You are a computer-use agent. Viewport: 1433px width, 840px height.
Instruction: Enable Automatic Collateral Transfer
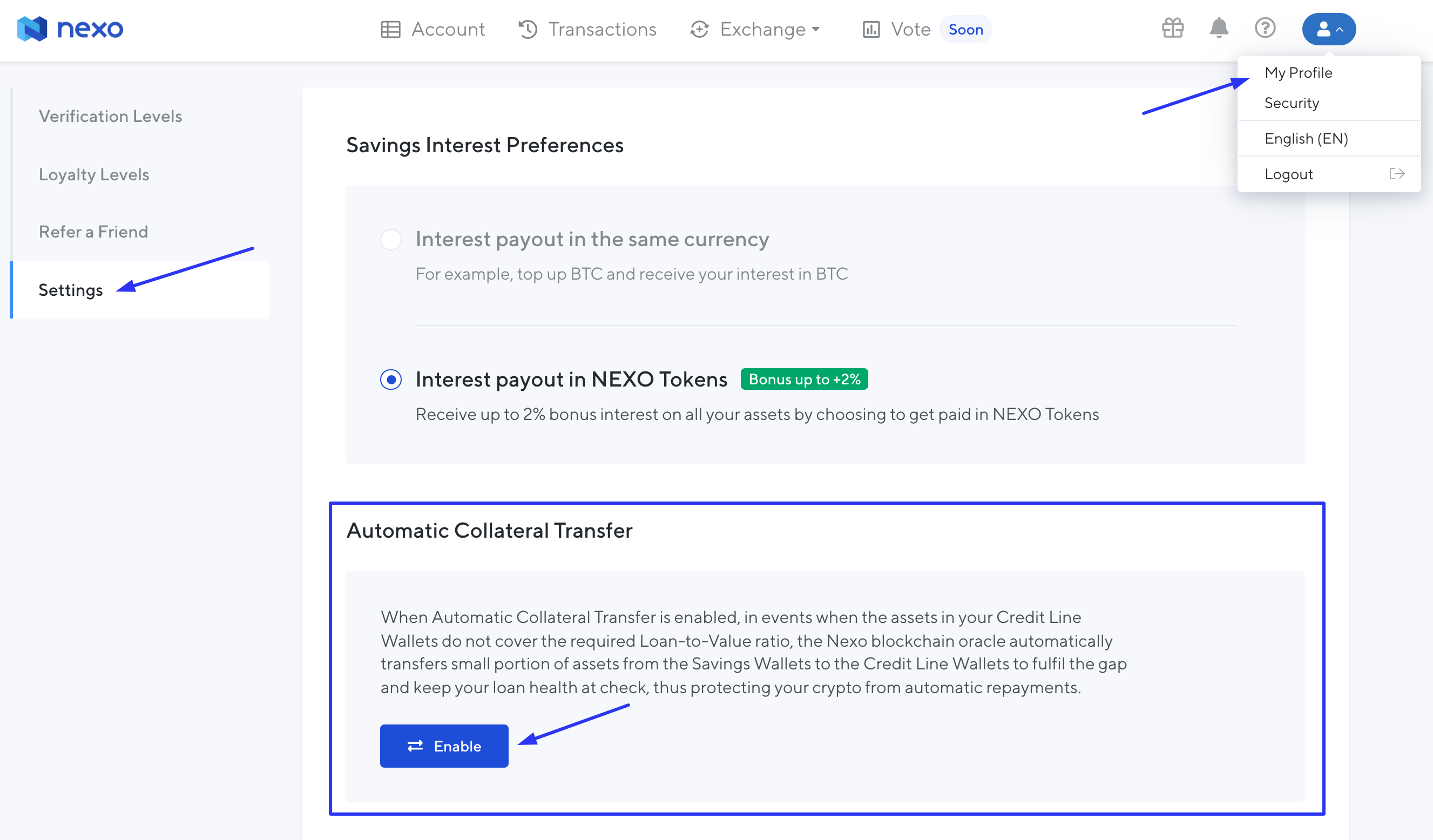(x=444, y=746)
